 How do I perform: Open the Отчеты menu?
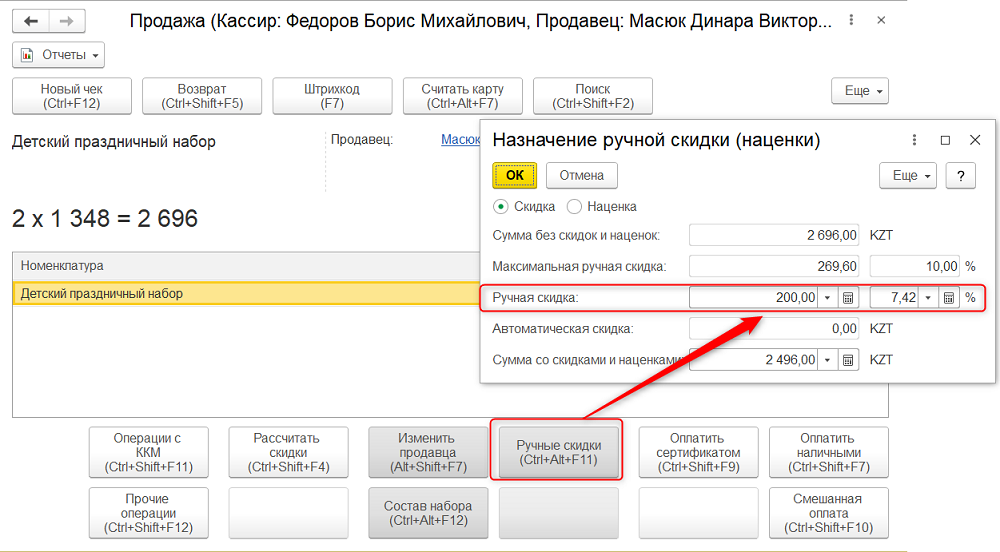[x=58, y=55]
